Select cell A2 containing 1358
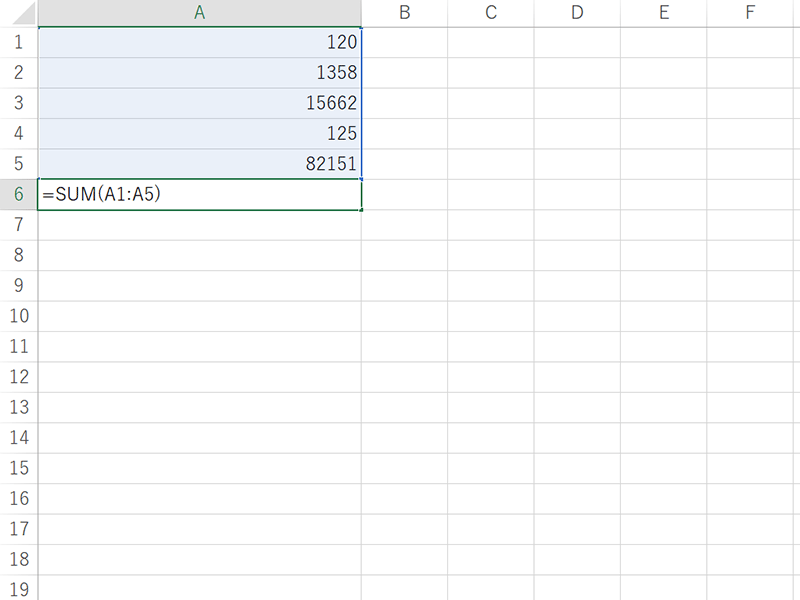The image size is (800, 600). [x=200, y=73]
